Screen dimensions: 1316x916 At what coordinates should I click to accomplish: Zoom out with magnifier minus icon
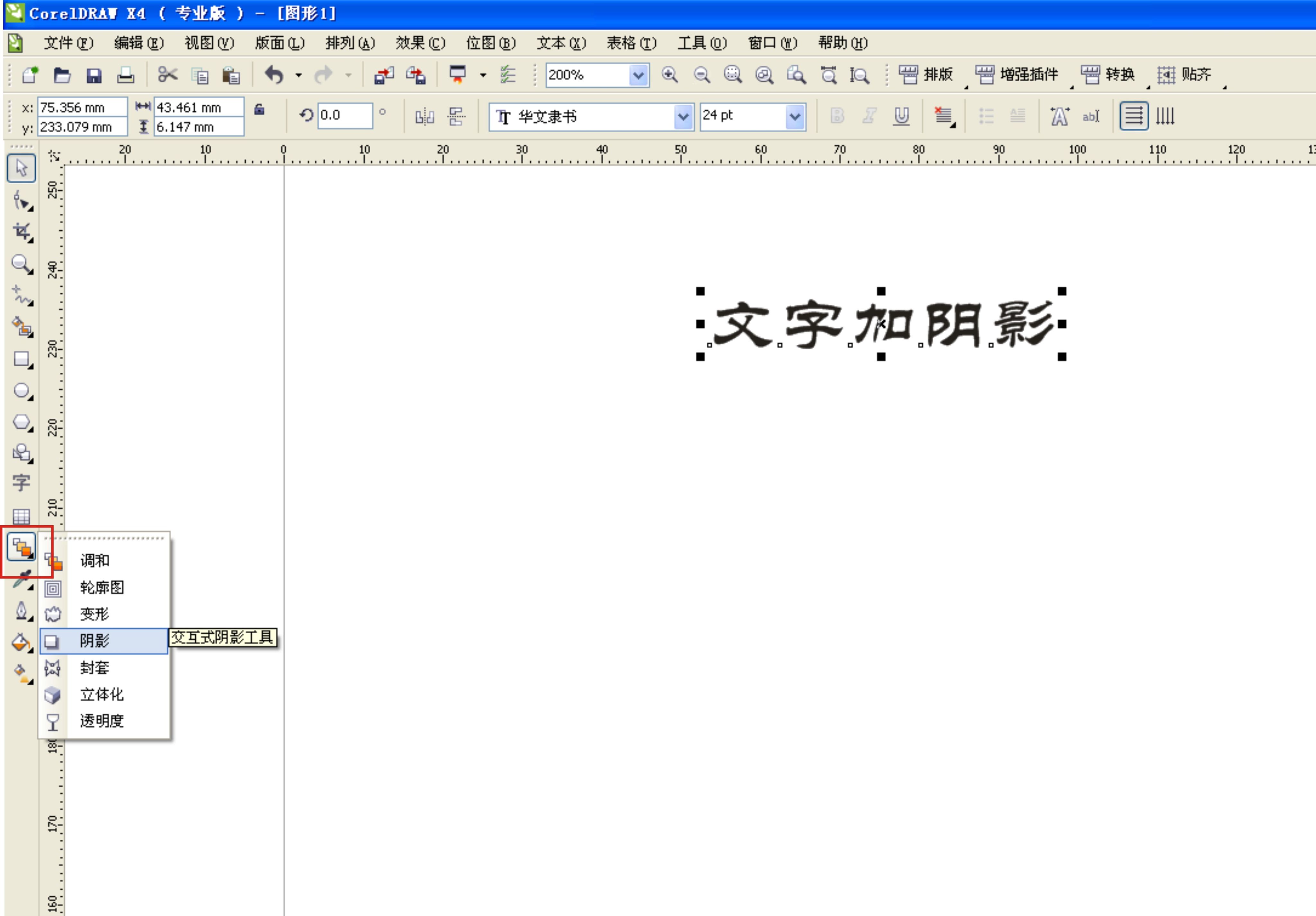(702, 75)
